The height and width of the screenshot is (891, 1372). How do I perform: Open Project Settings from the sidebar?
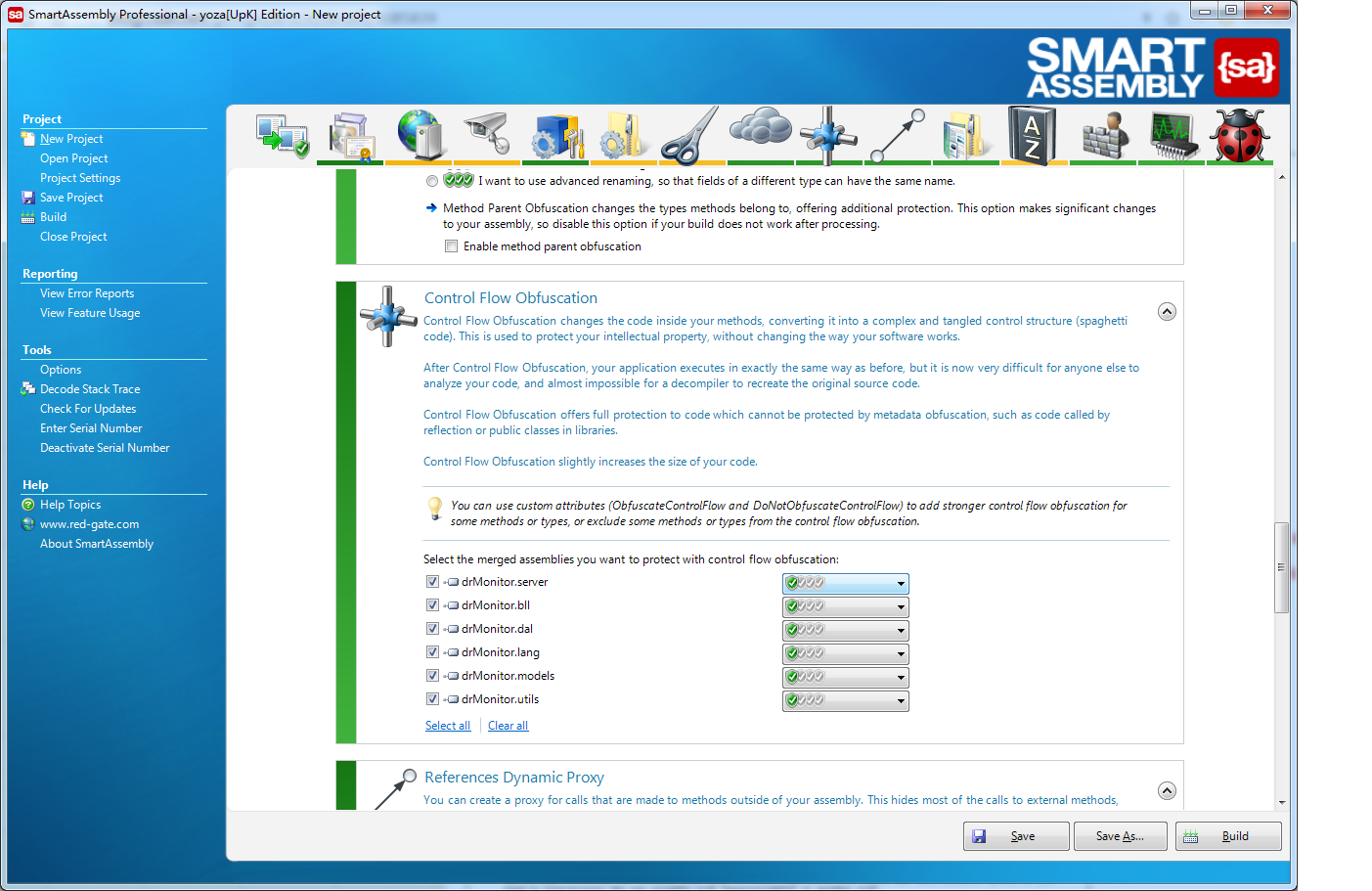pyautogui.click(x=80, y=178)
